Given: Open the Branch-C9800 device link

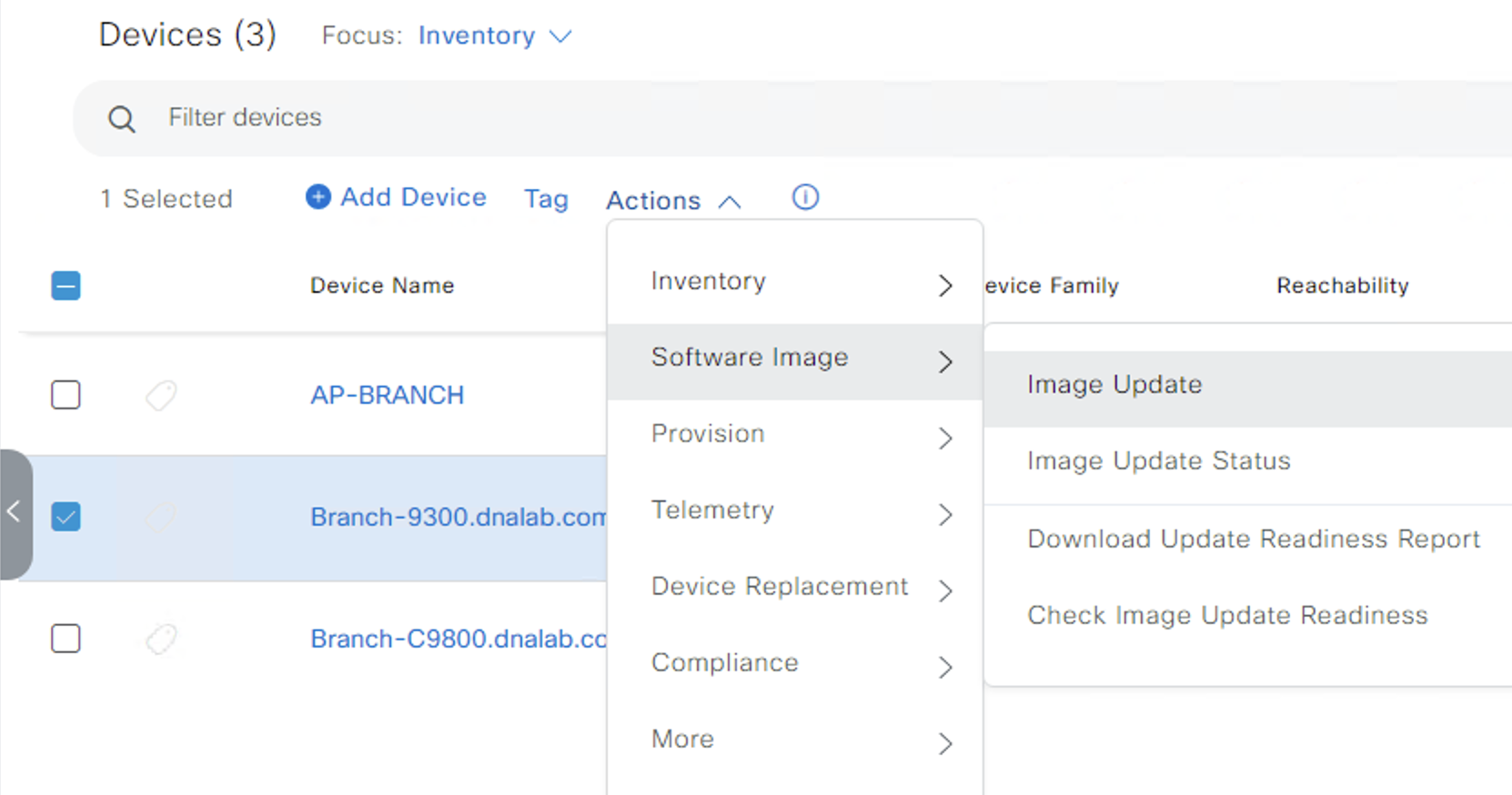Looking at the screenshot, I should point(459,639).
